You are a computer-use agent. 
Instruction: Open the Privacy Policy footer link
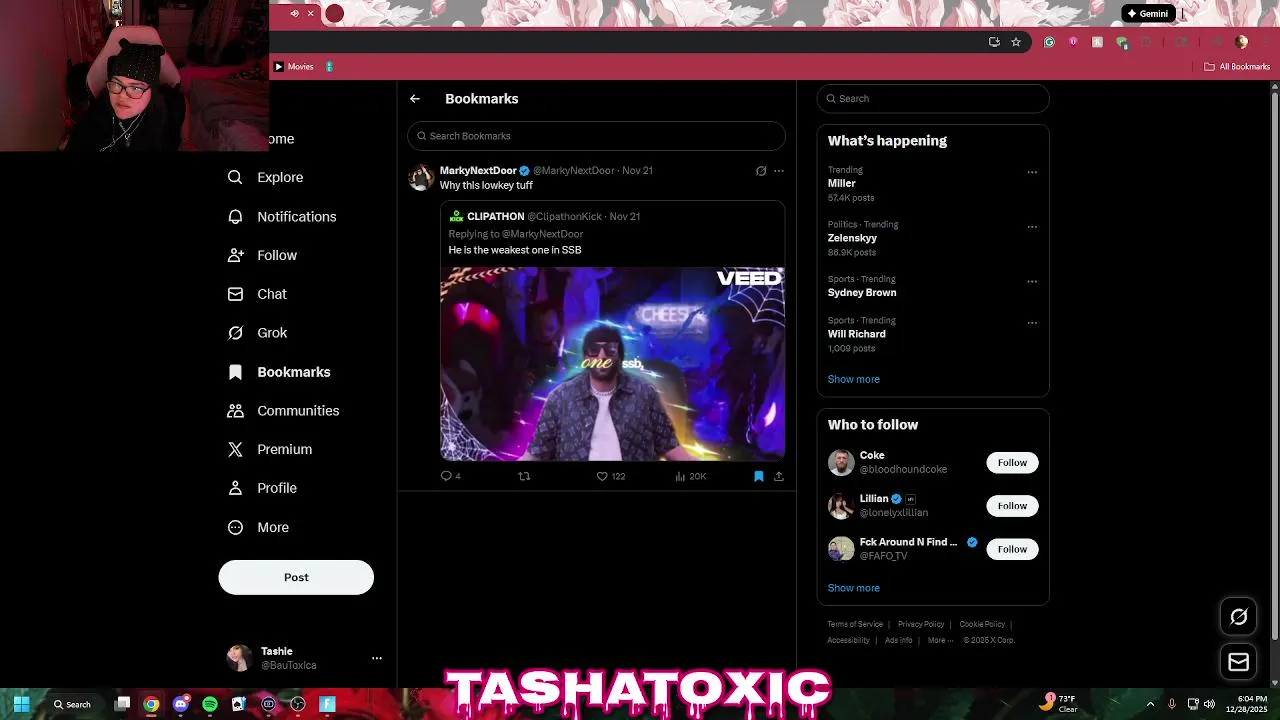(x=921, y=624)
